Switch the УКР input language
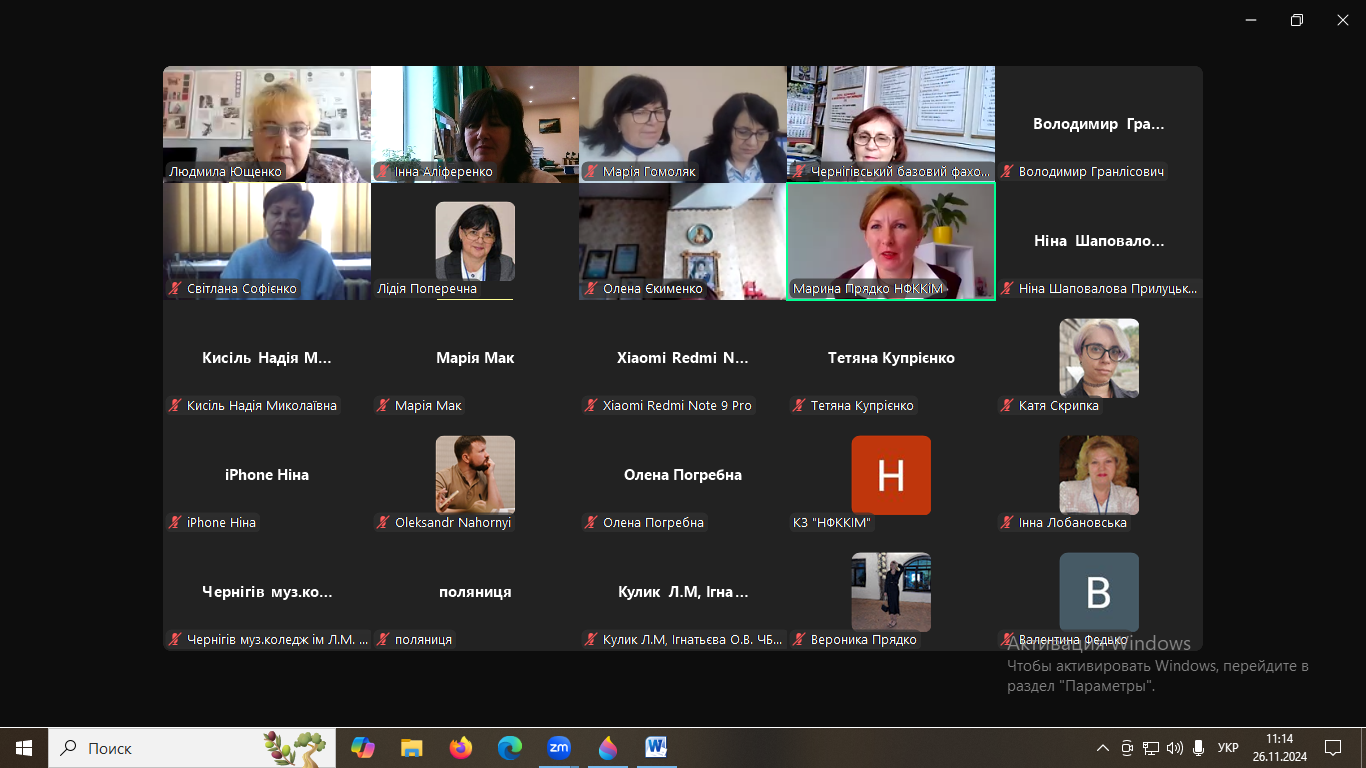Viewport: 1366px width, 768px height. coord(1228,747)
